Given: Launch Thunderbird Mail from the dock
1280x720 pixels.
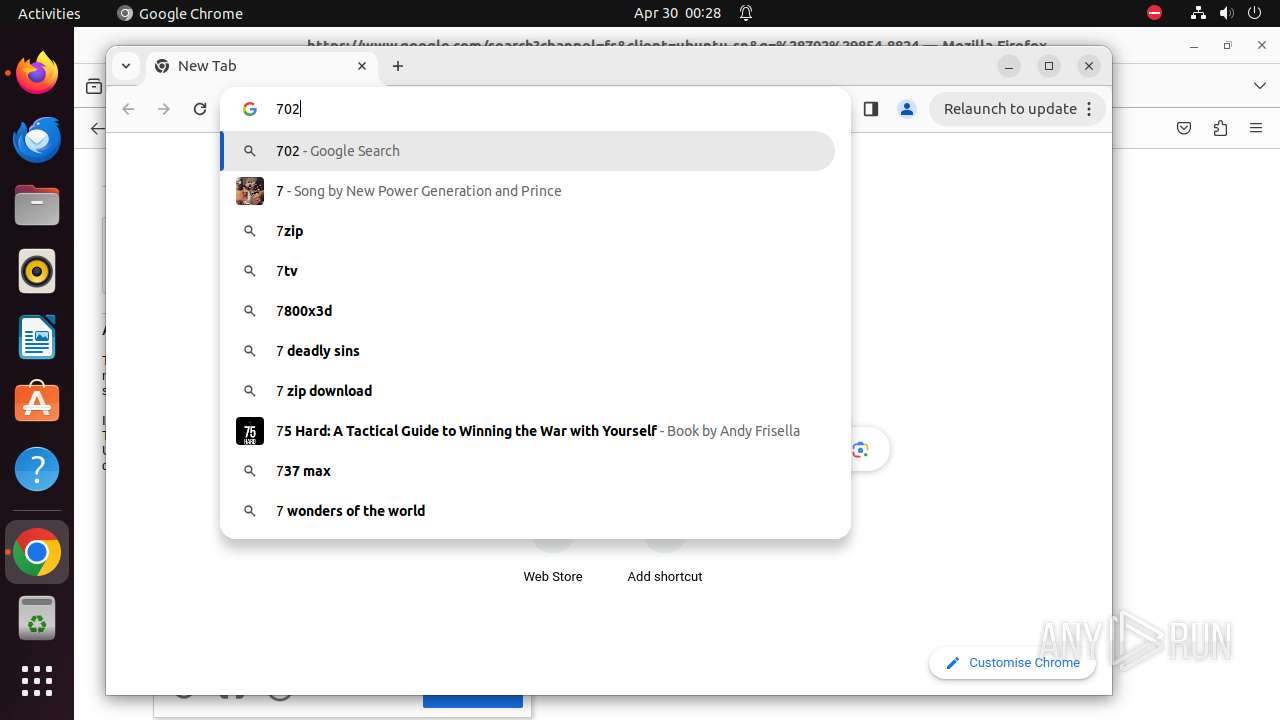Looking at the screenshot, I should pyautogui.click(x=37, y=139).
